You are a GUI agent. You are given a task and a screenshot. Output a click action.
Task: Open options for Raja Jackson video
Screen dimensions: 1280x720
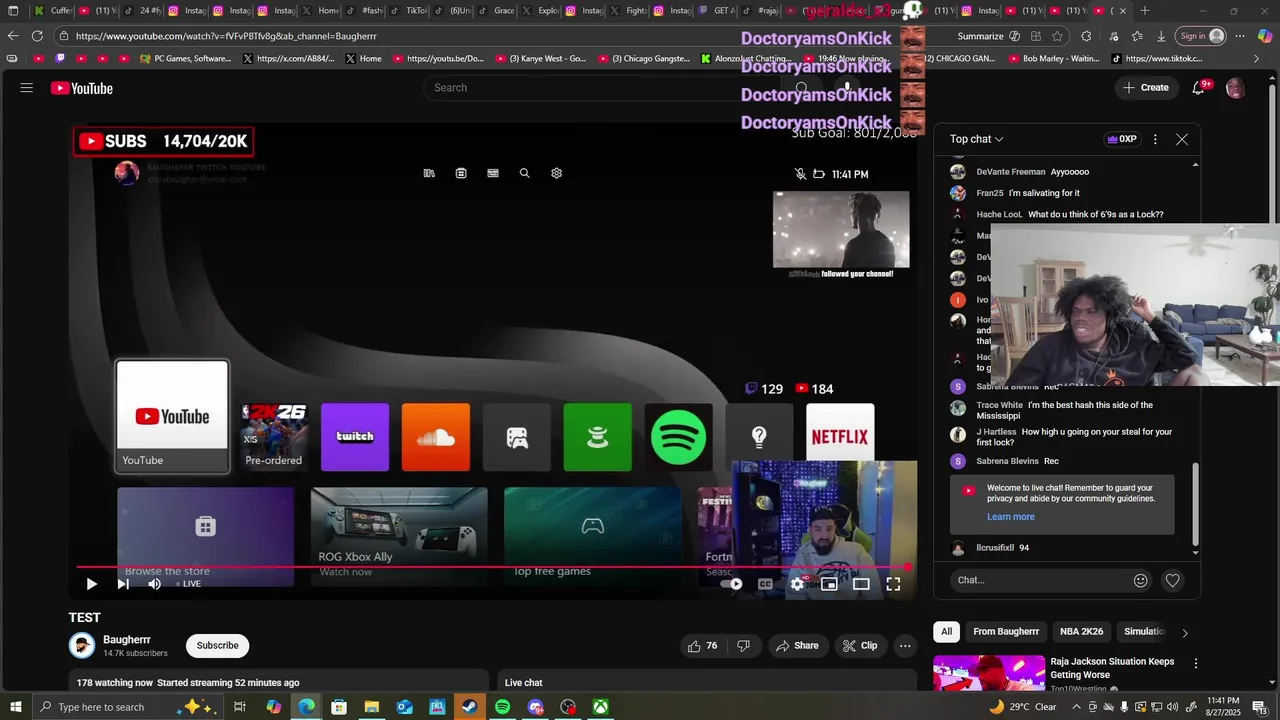(1195, 663)
